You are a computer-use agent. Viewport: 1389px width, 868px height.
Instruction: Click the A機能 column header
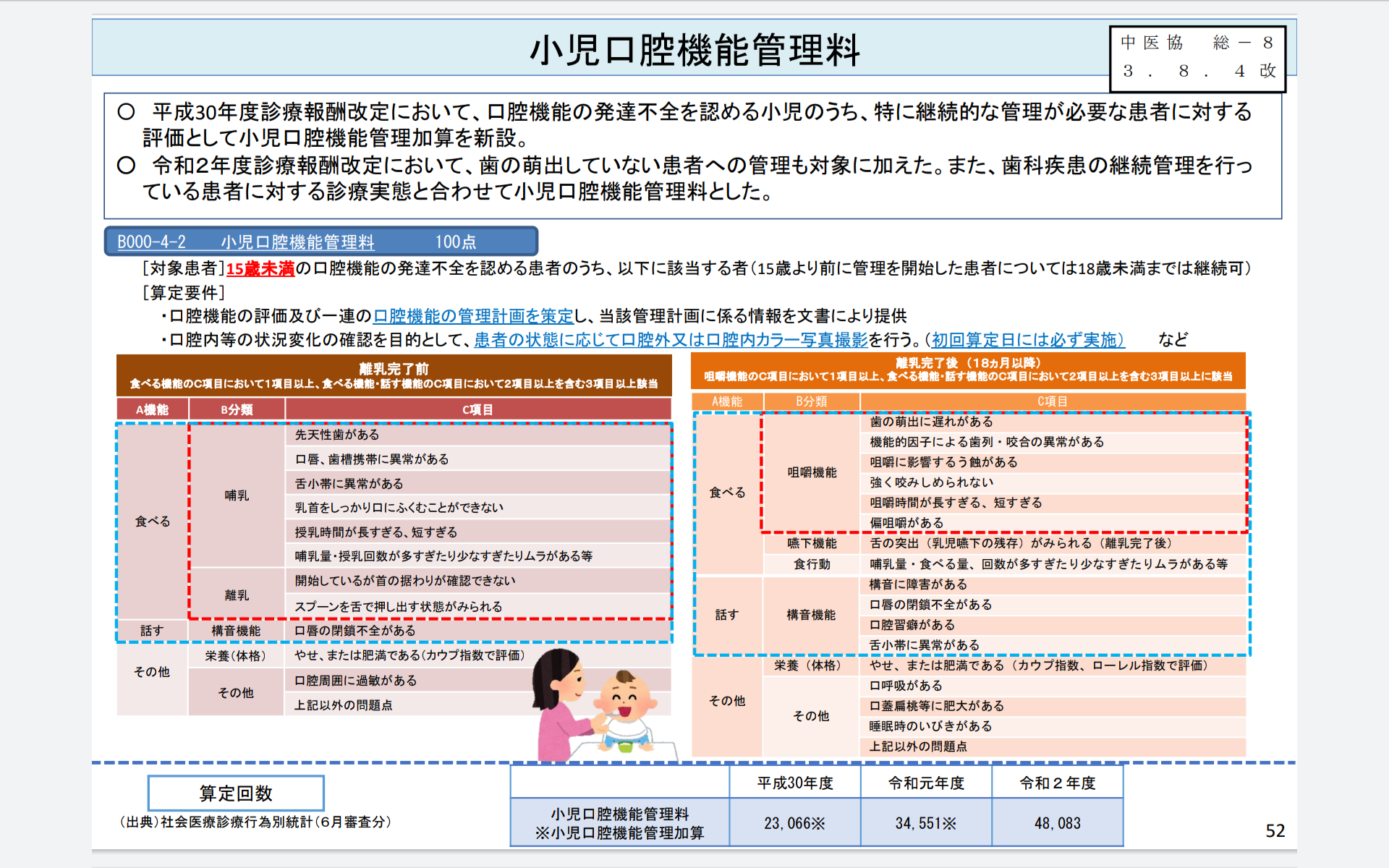pyautogui.click(x=152, y=409)
